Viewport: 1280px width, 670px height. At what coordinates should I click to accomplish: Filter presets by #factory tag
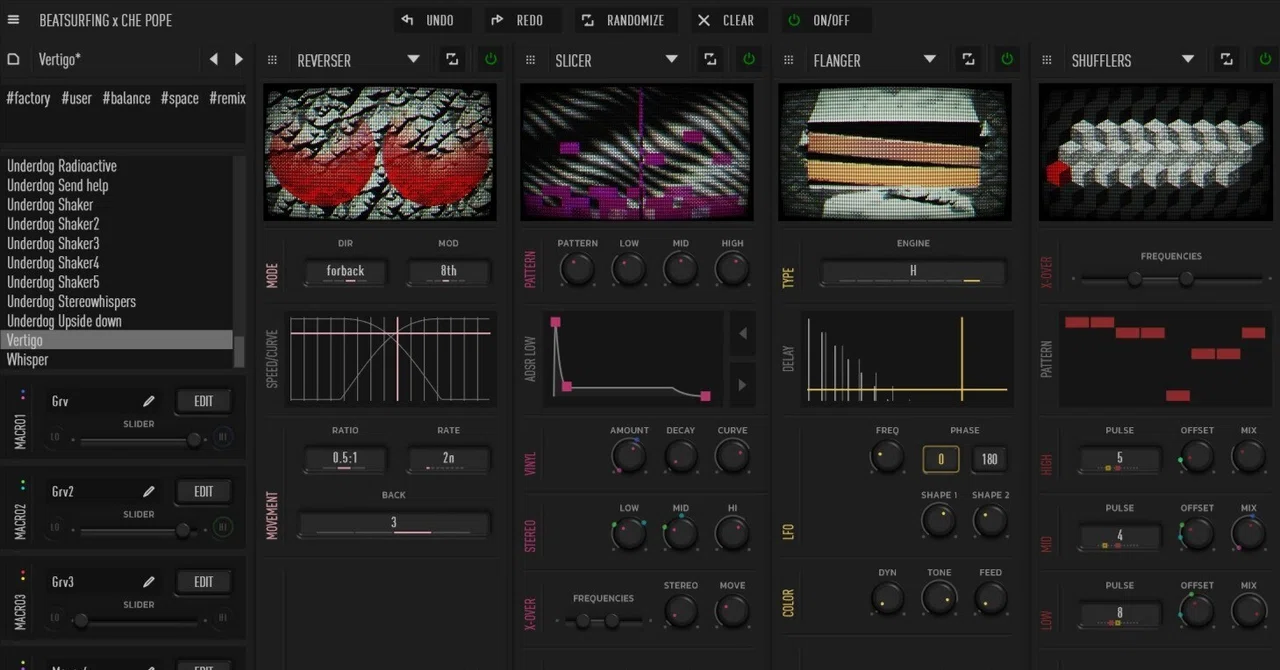pos(28,98)
